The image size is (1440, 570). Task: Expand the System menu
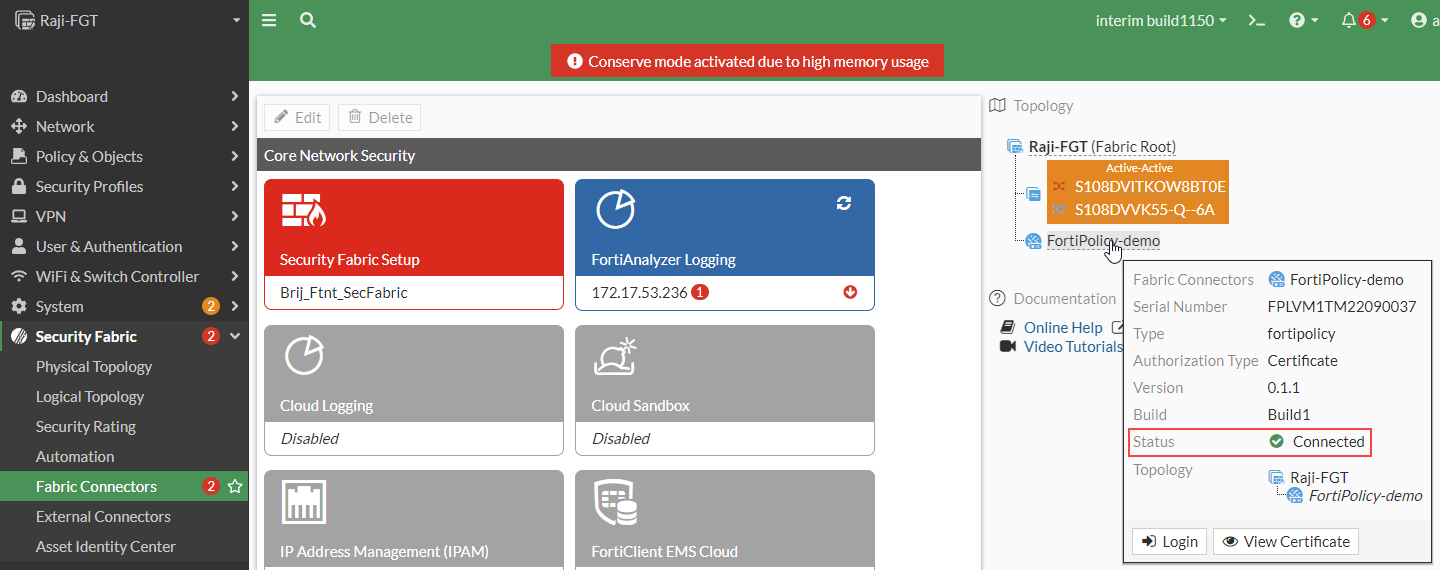point(124,306)
